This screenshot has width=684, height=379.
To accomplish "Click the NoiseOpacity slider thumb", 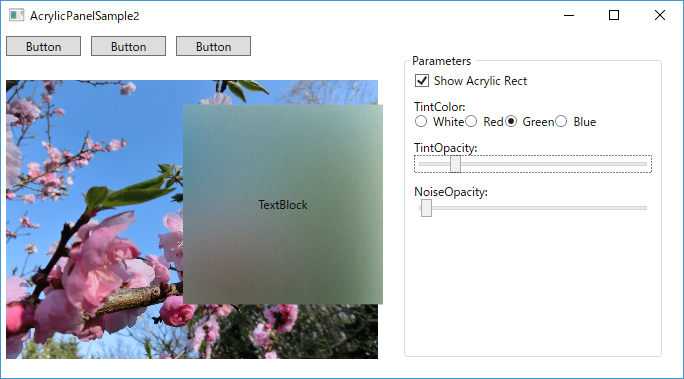I will pos(426,208).
